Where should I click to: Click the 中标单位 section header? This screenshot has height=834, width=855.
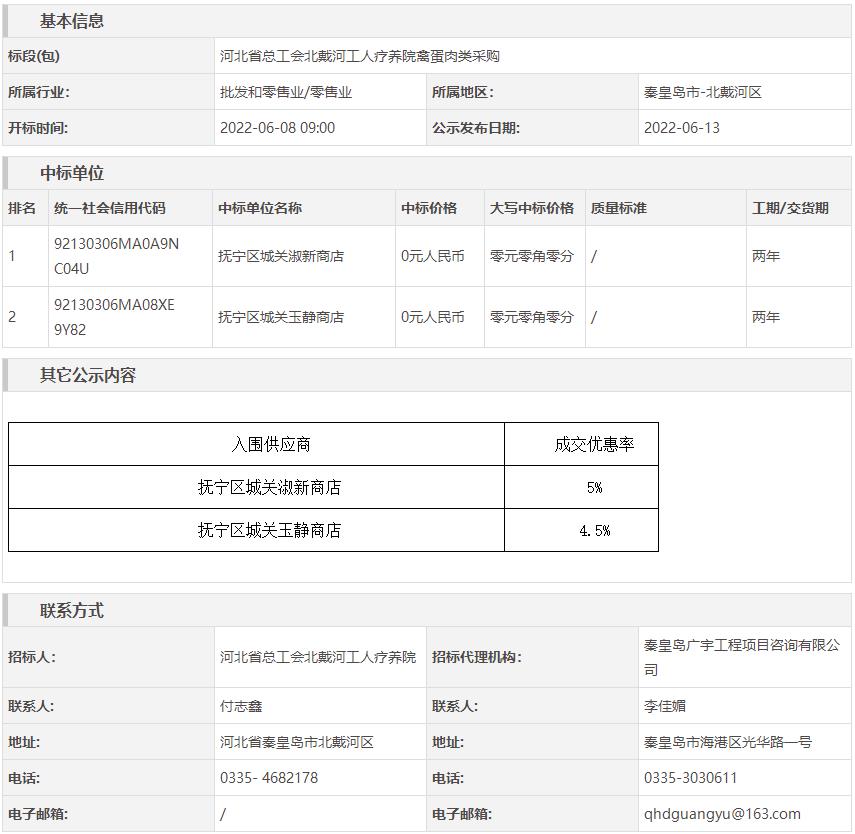tap(72, 174)
